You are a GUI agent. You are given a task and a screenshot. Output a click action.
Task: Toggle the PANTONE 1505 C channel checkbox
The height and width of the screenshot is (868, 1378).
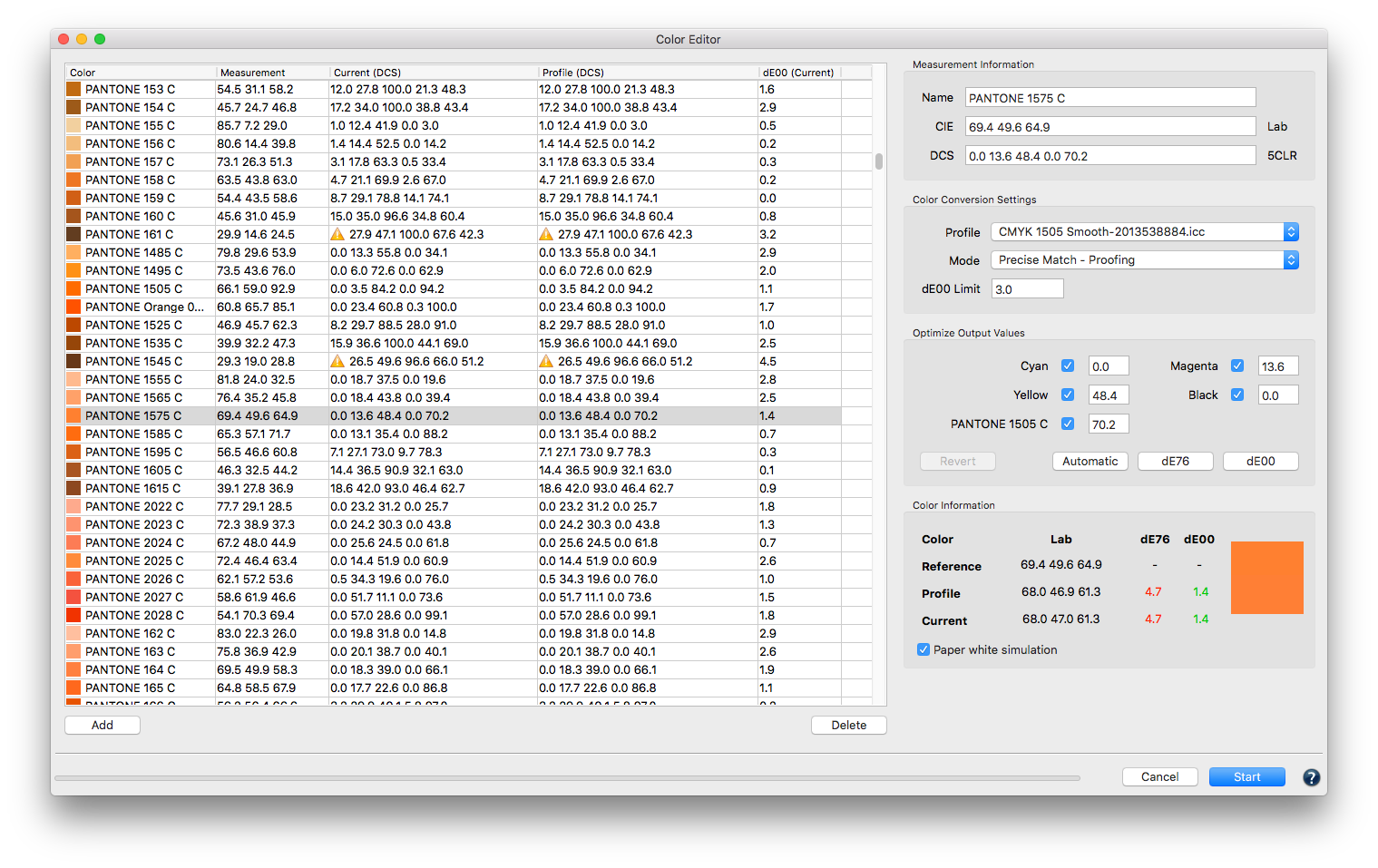(x=1068, y=424)
